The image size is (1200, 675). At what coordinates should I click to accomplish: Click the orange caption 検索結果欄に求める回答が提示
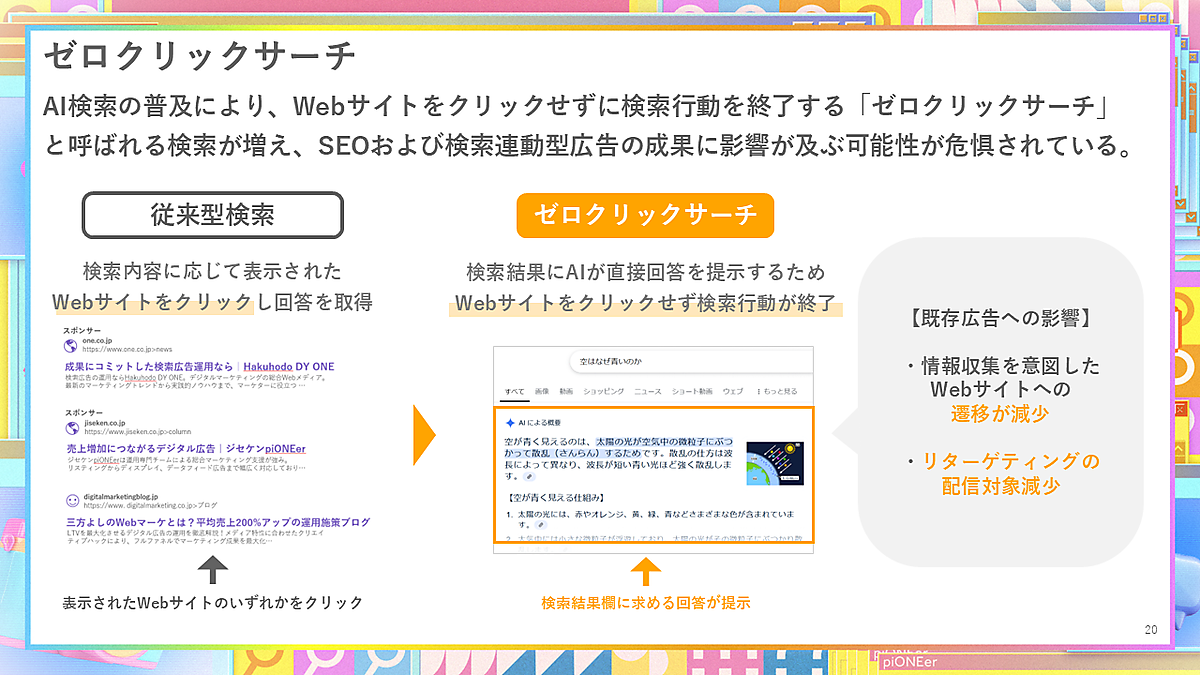click(x=645, y=603)
